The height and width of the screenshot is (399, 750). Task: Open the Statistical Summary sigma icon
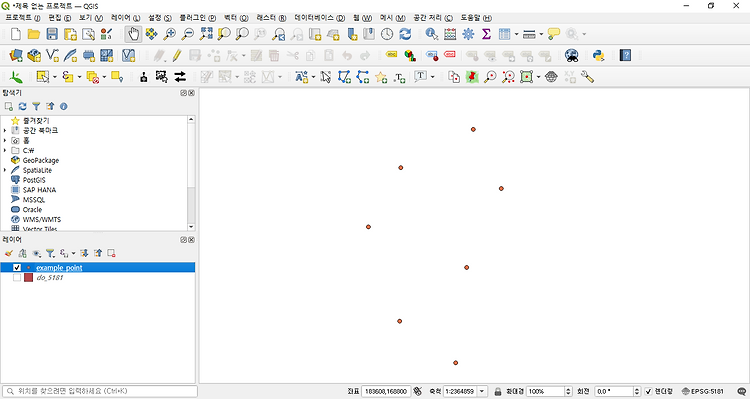click(x=486, y=34)
